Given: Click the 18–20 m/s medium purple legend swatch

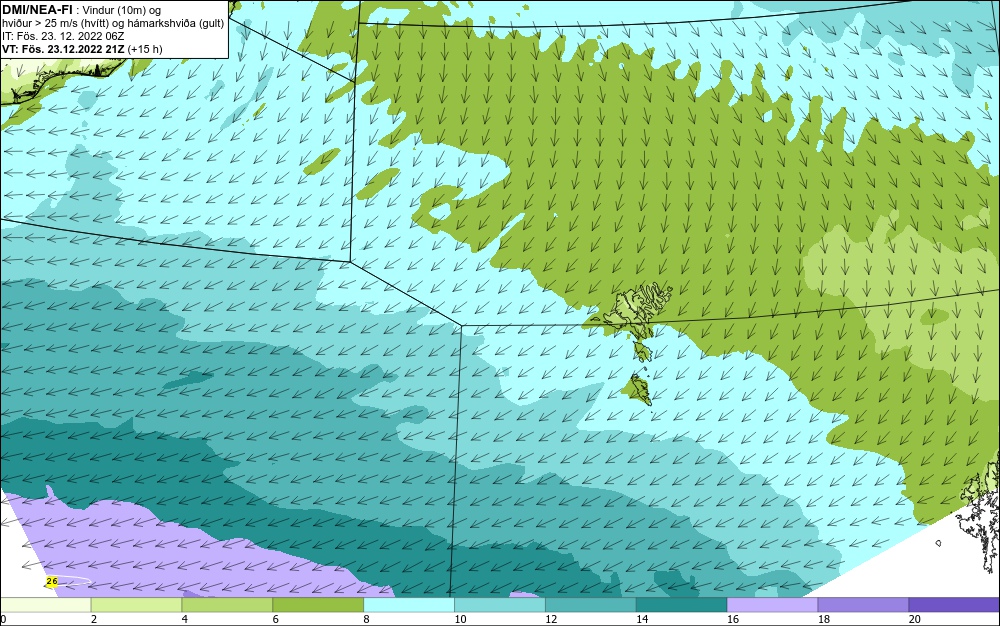Looking at the screenshot, I should (864, 605).
